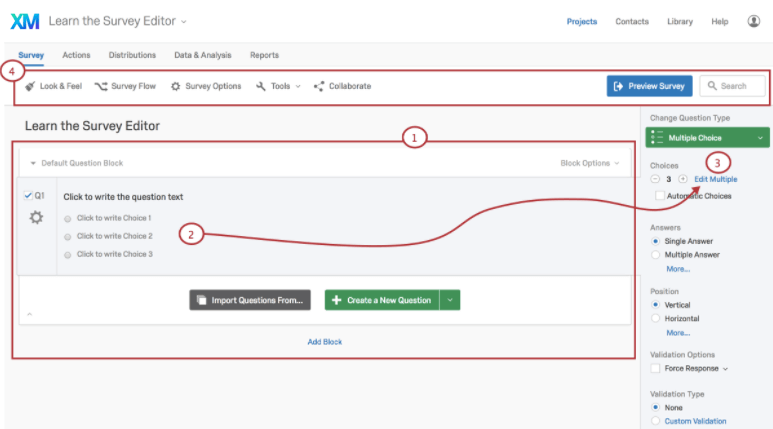Click the Preview Survey button

pos(649,86)
